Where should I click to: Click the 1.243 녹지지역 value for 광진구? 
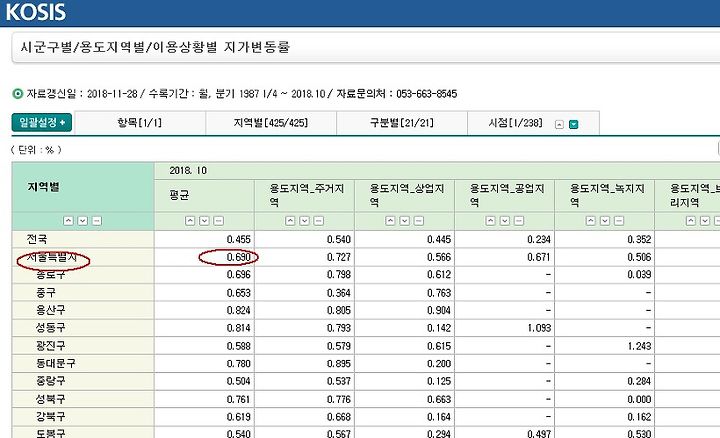pos(639,346)
